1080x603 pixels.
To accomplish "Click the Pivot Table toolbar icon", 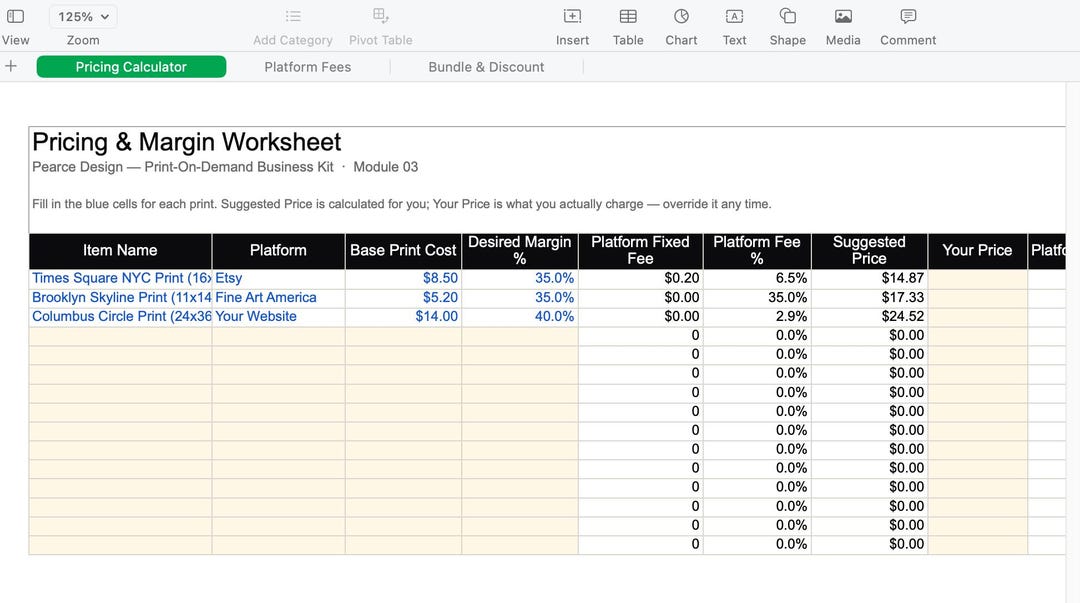I will [x=380, y=16].
